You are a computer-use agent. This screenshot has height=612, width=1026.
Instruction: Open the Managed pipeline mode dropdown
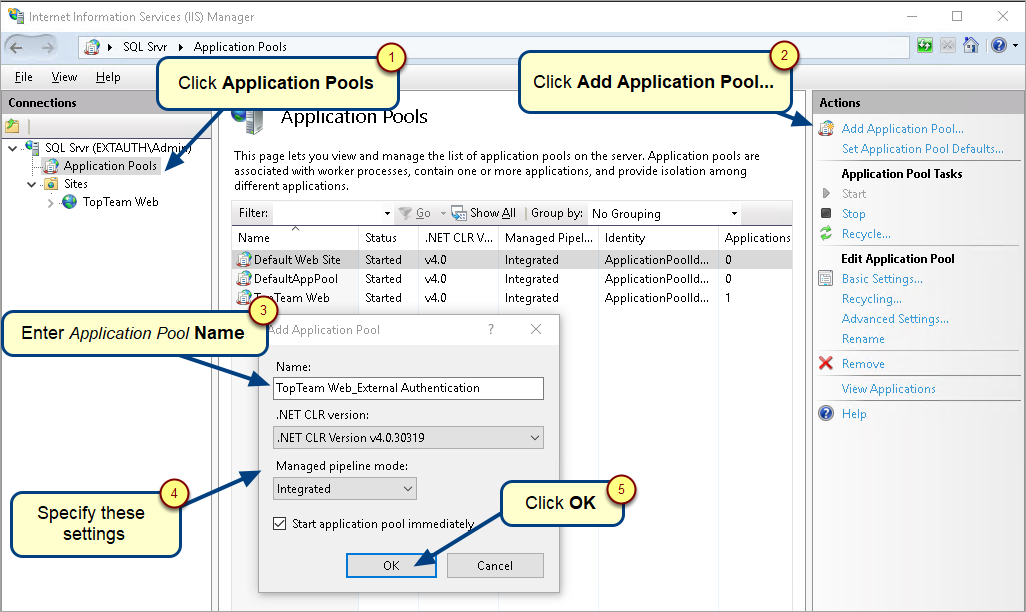[345, 489]
